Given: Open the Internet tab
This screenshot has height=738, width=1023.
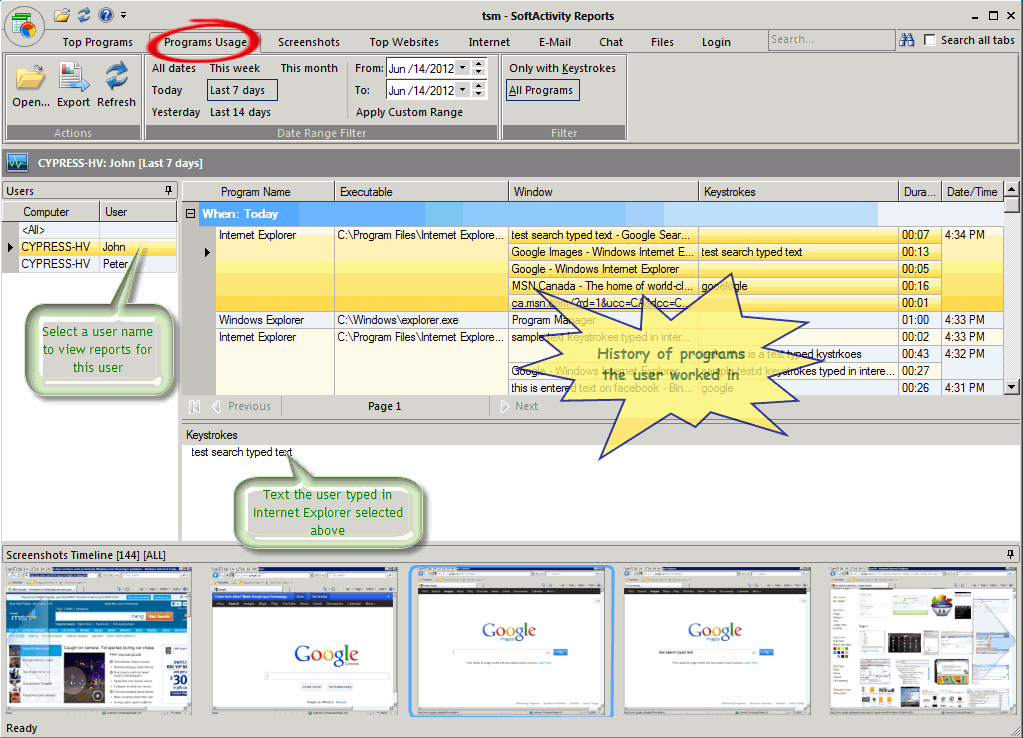Looking at the screenshot, I should click(x=489, y=42).
